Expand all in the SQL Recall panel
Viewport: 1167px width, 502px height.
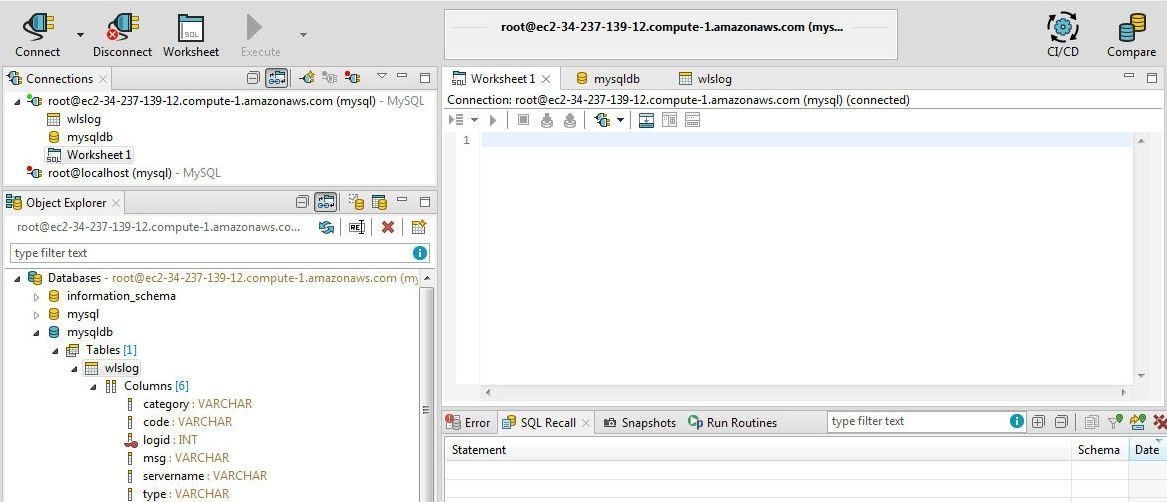point(1038,422)
